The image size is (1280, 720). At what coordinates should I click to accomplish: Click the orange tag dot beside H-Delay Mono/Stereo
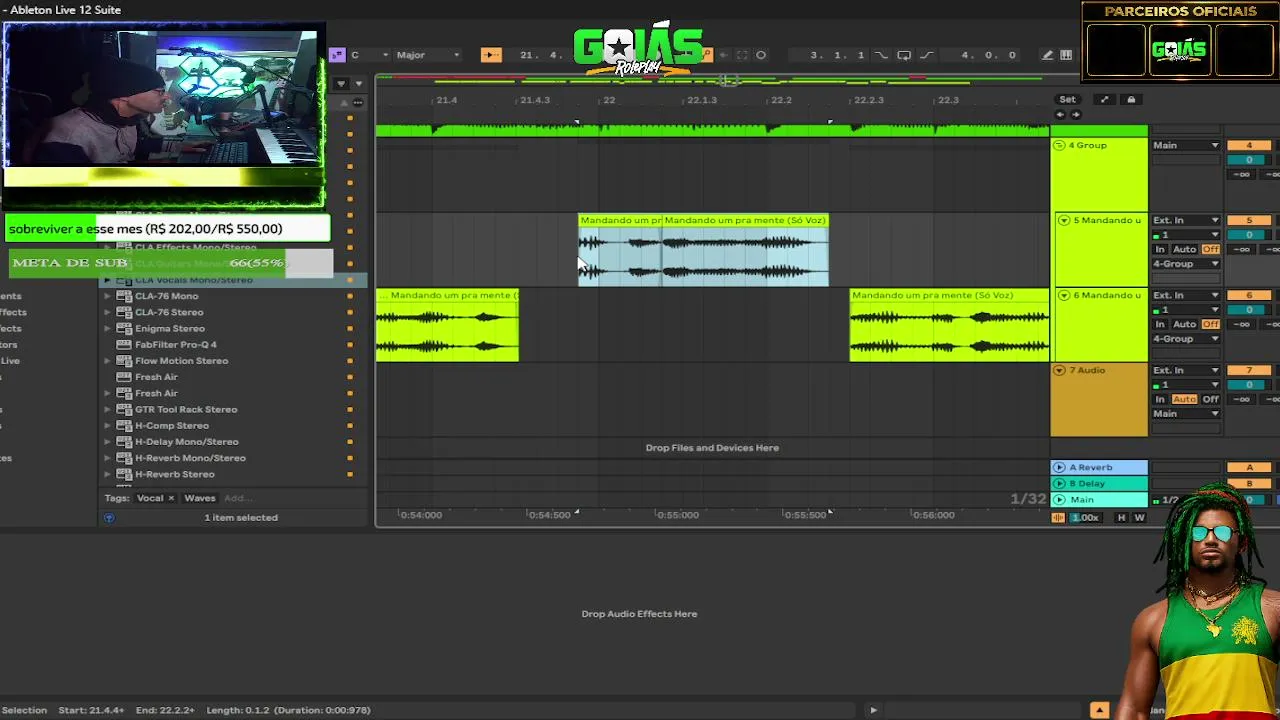[349, 441]
